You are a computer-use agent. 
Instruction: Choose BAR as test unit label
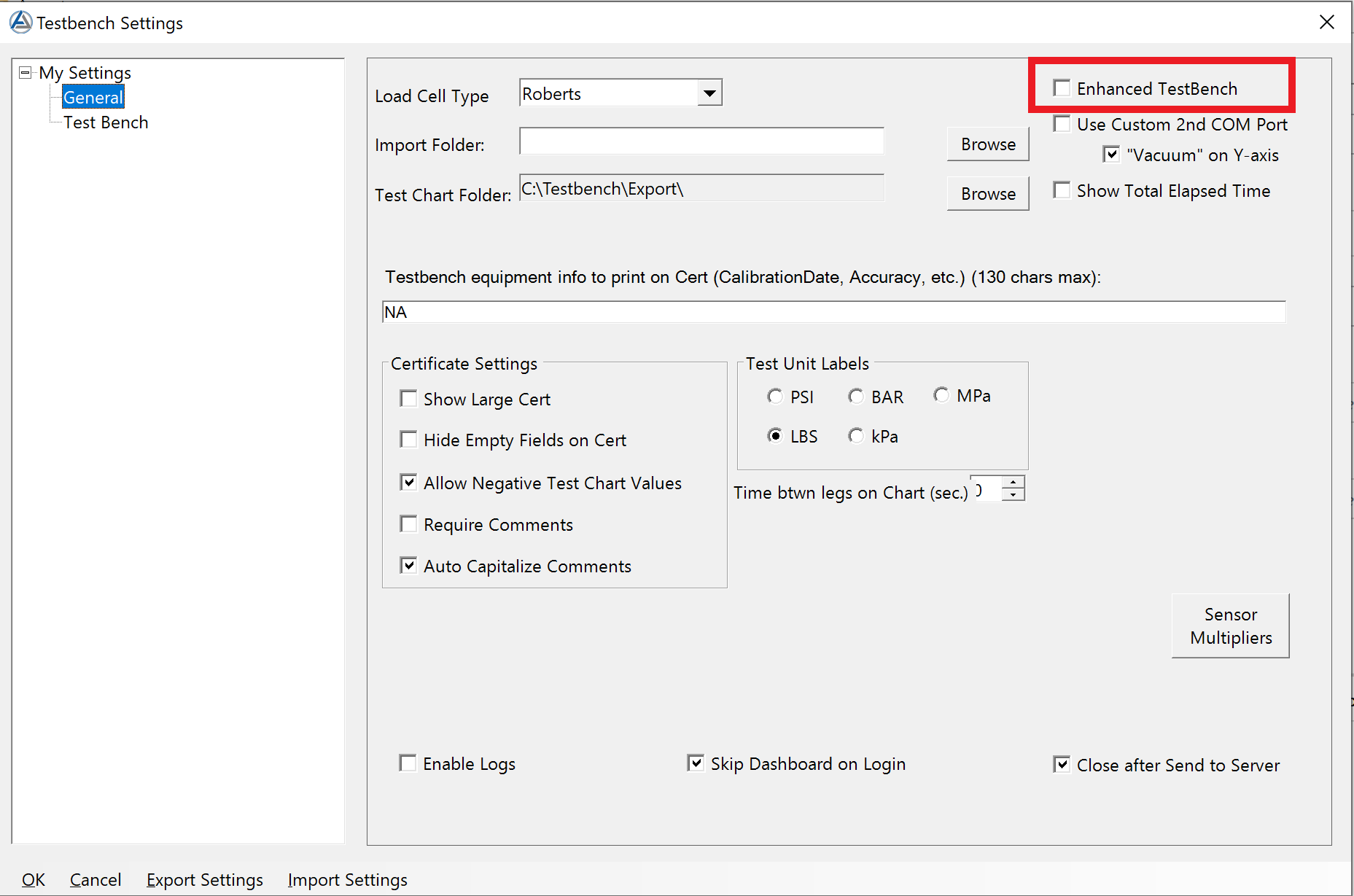pos(856,397)
